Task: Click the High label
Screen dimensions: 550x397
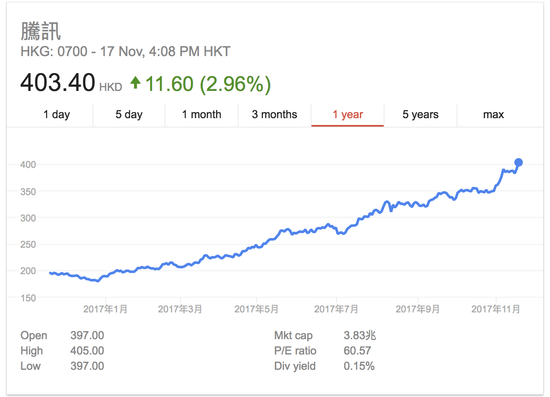Action: click(x=32, y=351)
